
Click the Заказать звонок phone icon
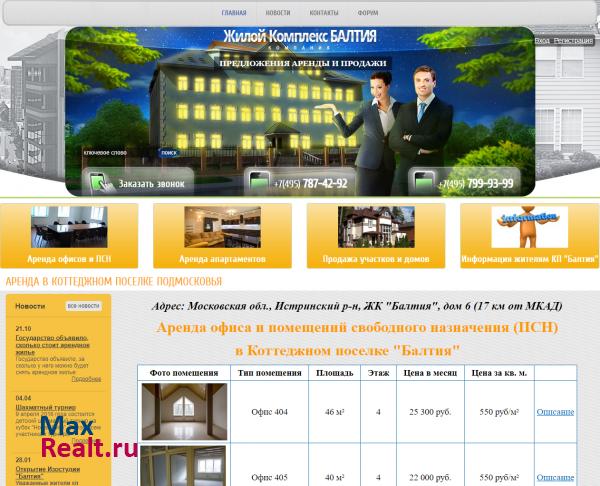click(101, 183)
